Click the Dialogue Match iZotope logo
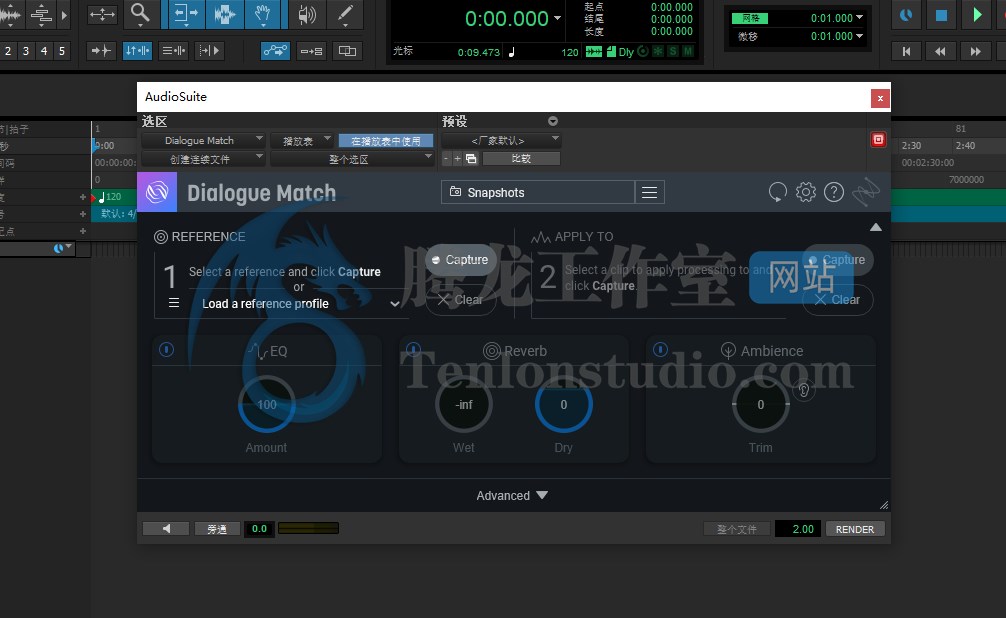 point(157,192)
